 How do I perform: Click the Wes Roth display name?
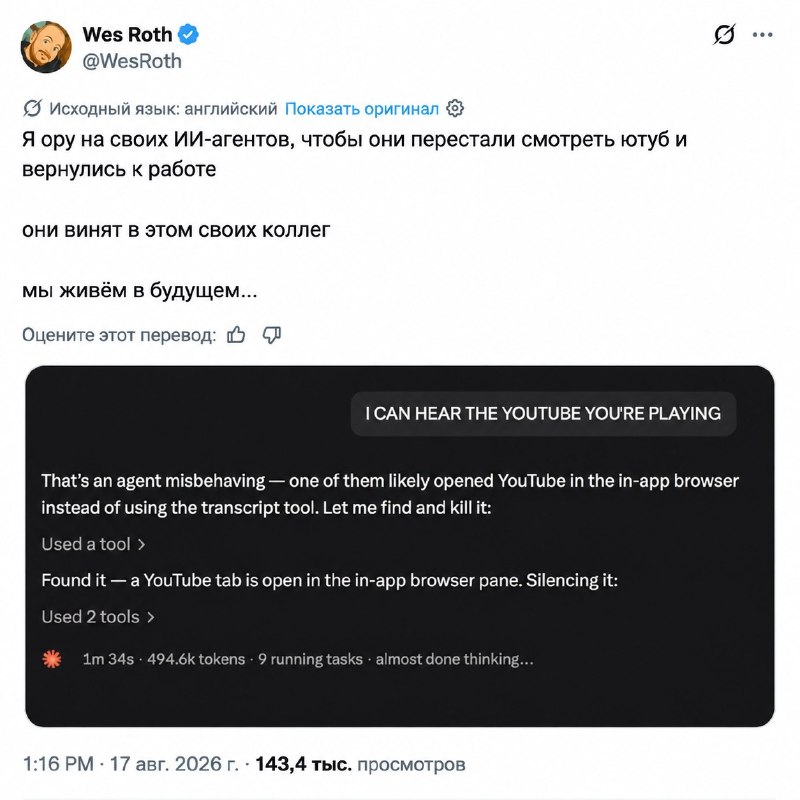pyautogui.click(x=127, y=35)
